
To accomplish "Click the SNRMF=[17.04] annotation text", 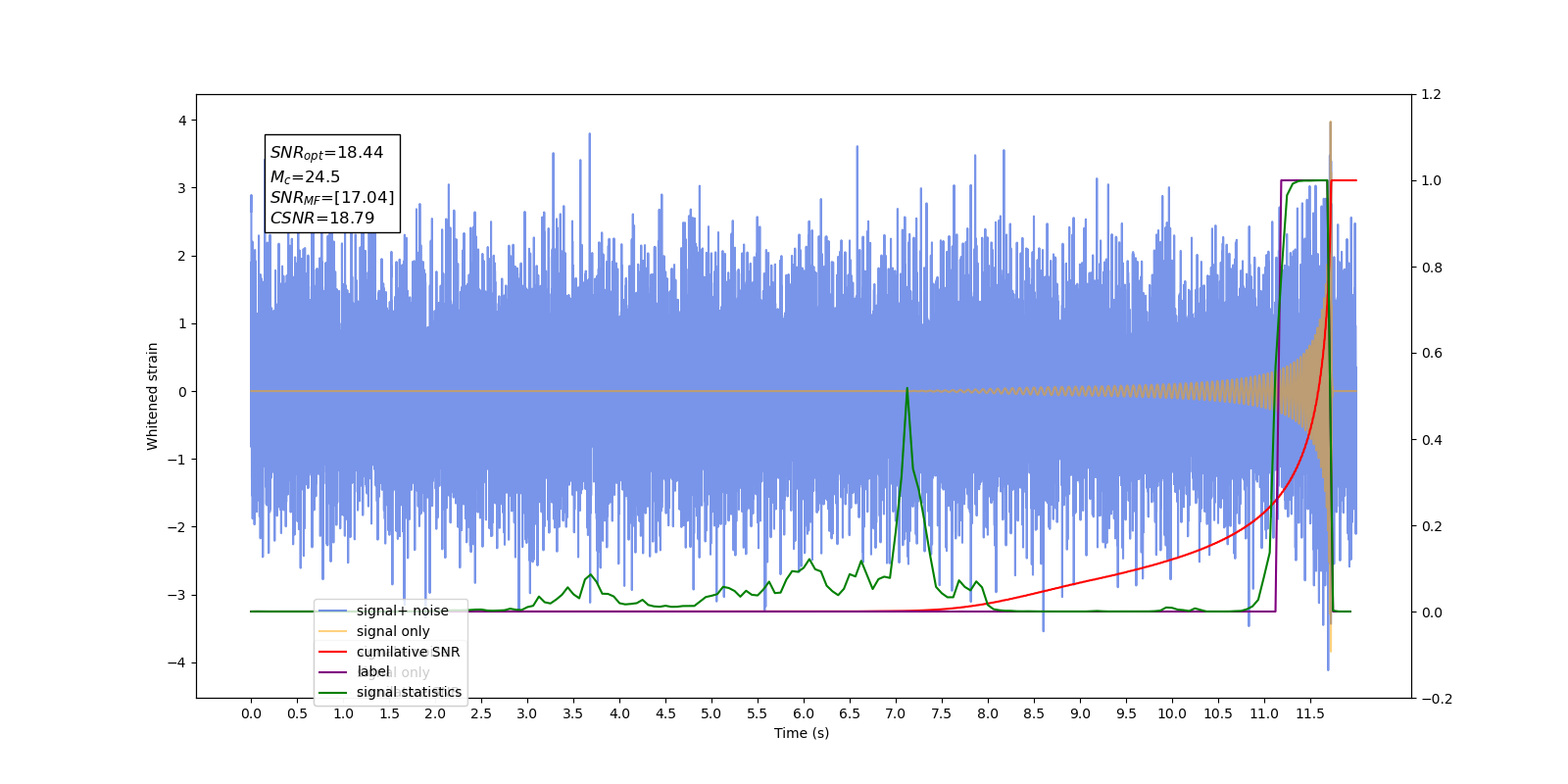I will [332, 198].
